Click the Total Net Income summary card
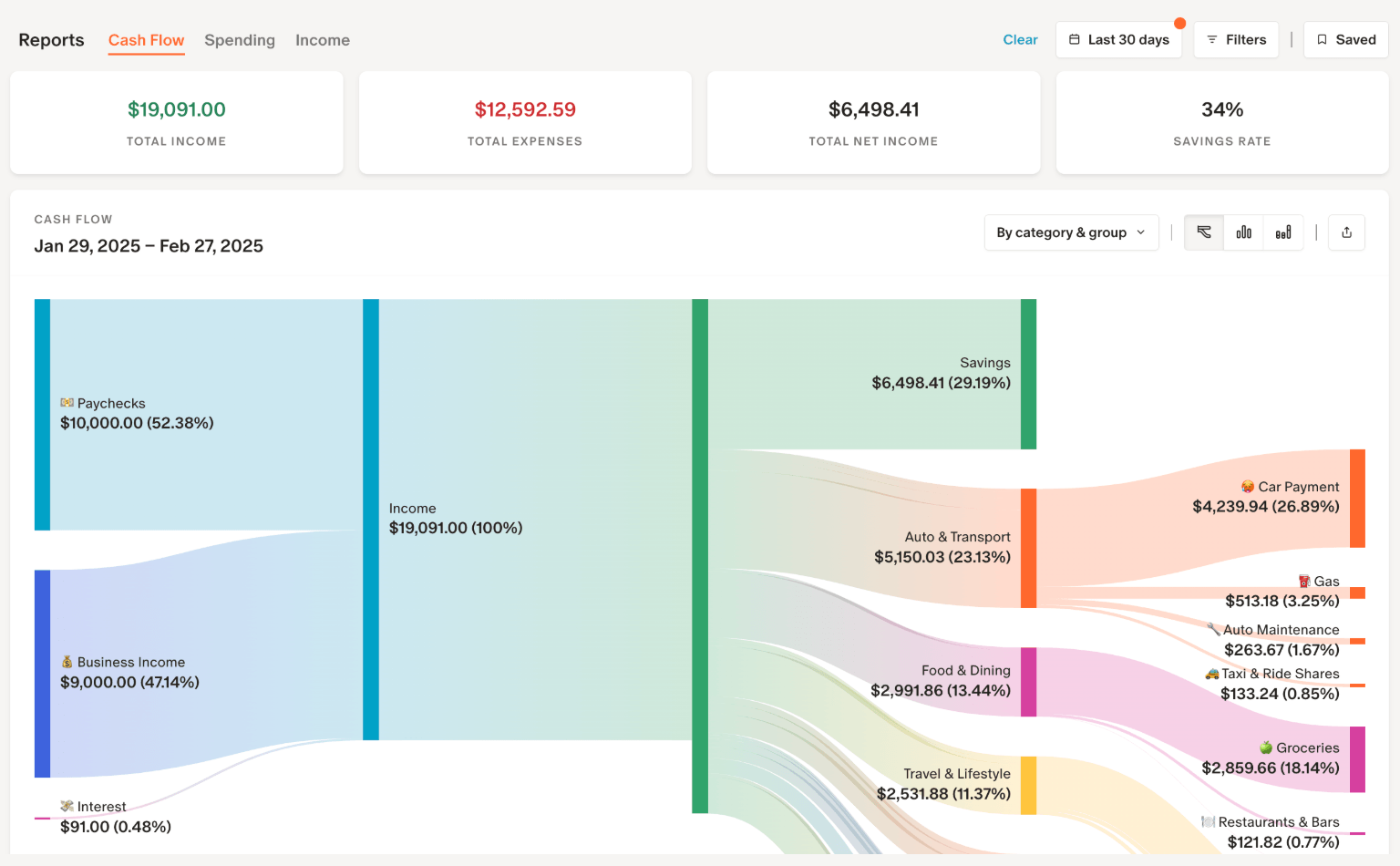1400x866 pixels. [x=872, y=122]
